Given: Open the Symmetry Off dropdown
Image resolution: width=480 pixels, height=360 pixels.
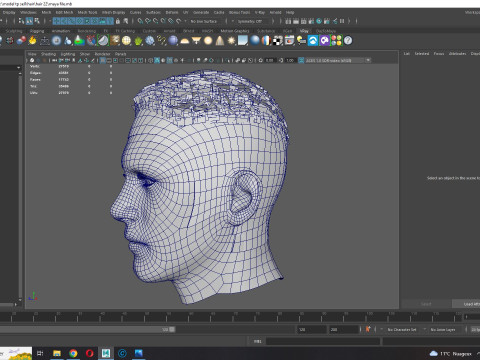Looking at the screenshot, I should pyautogui.click(x=252, y=21).
